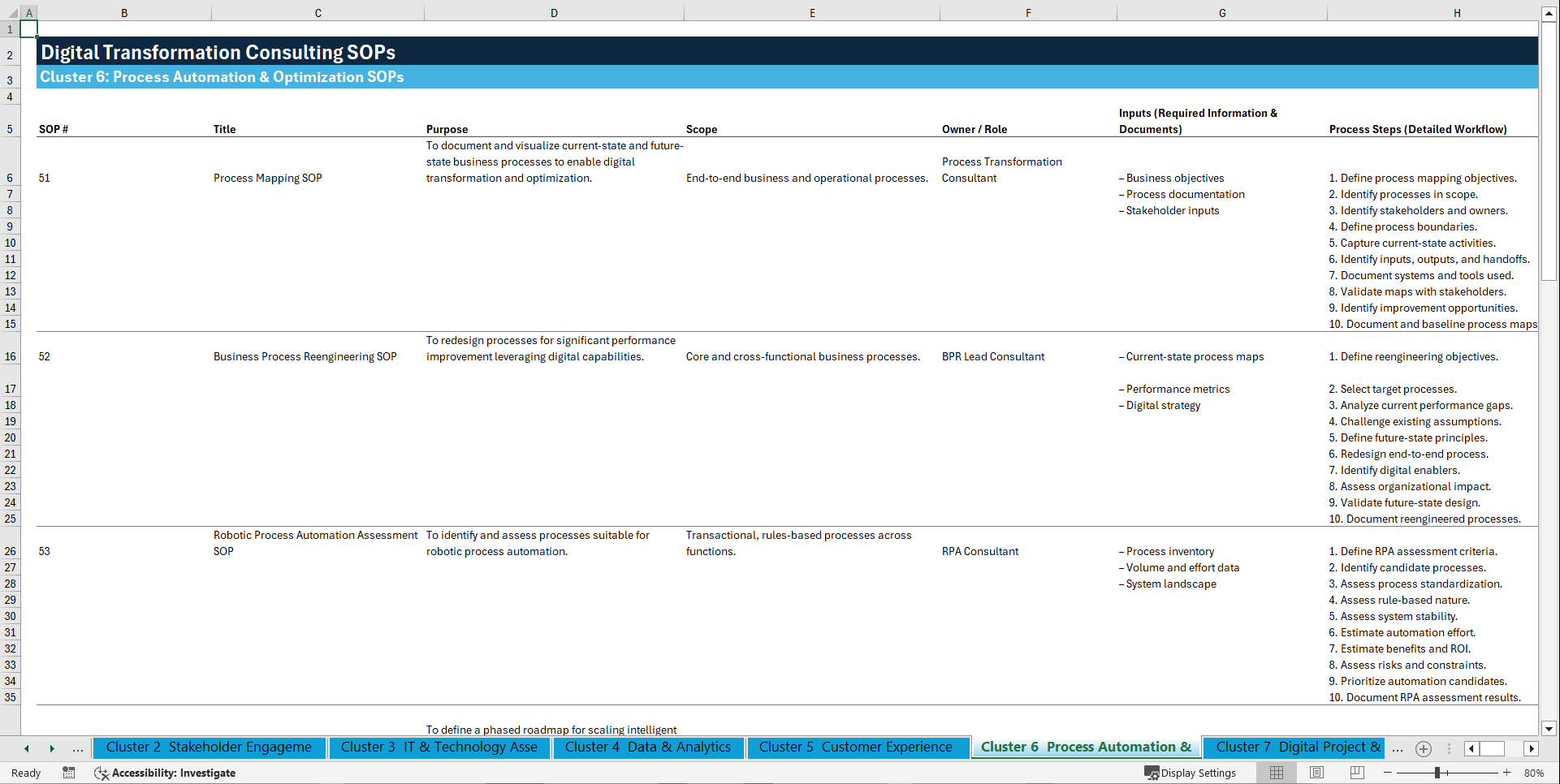Screen dimensions: 1560x784
Task: Expand the hidden tabs ellipsis after Cluster 7
Action: [x=1398, y=748]
